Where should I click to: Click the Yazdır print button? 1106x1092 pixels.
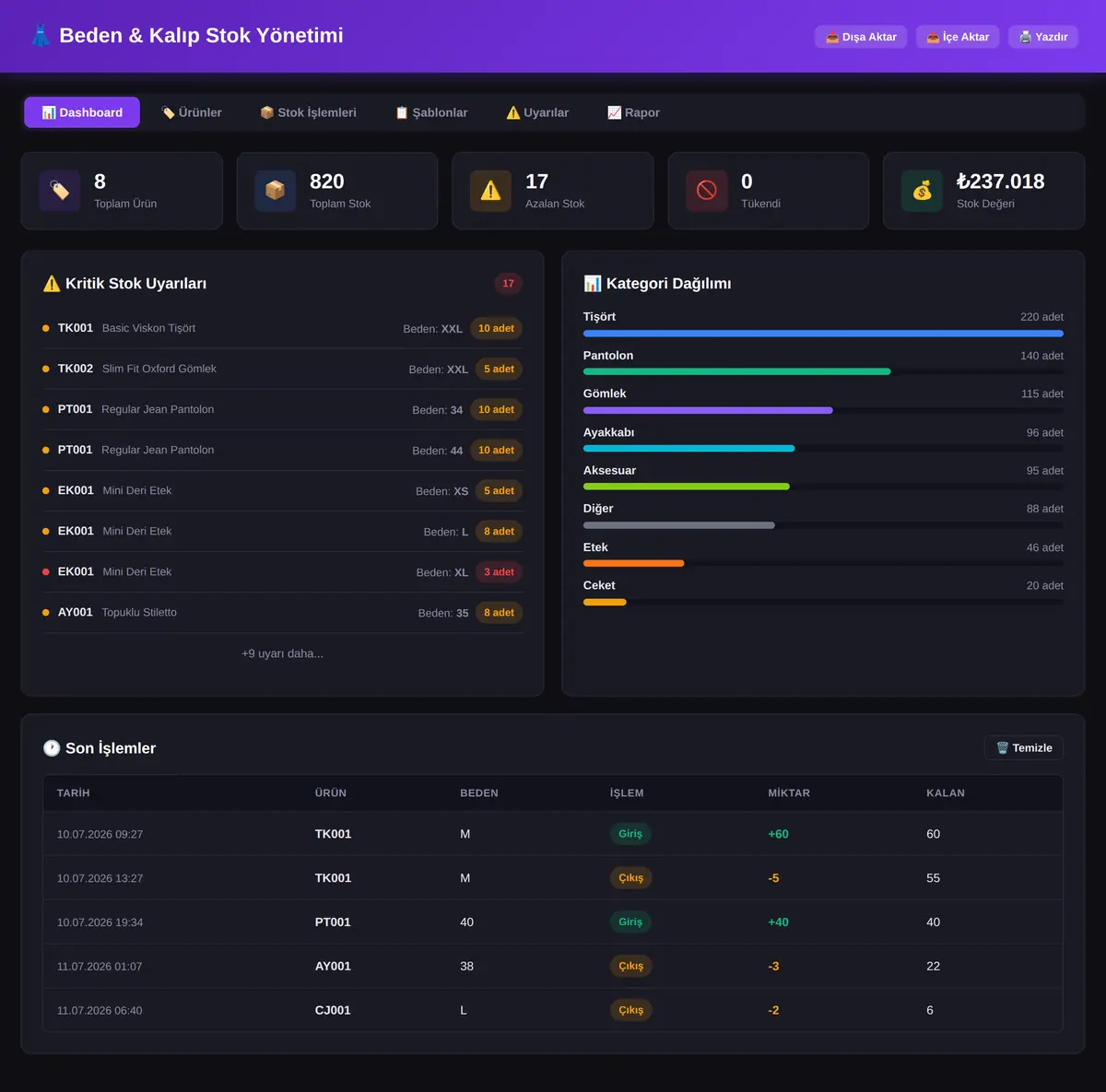coord(1043,37)
